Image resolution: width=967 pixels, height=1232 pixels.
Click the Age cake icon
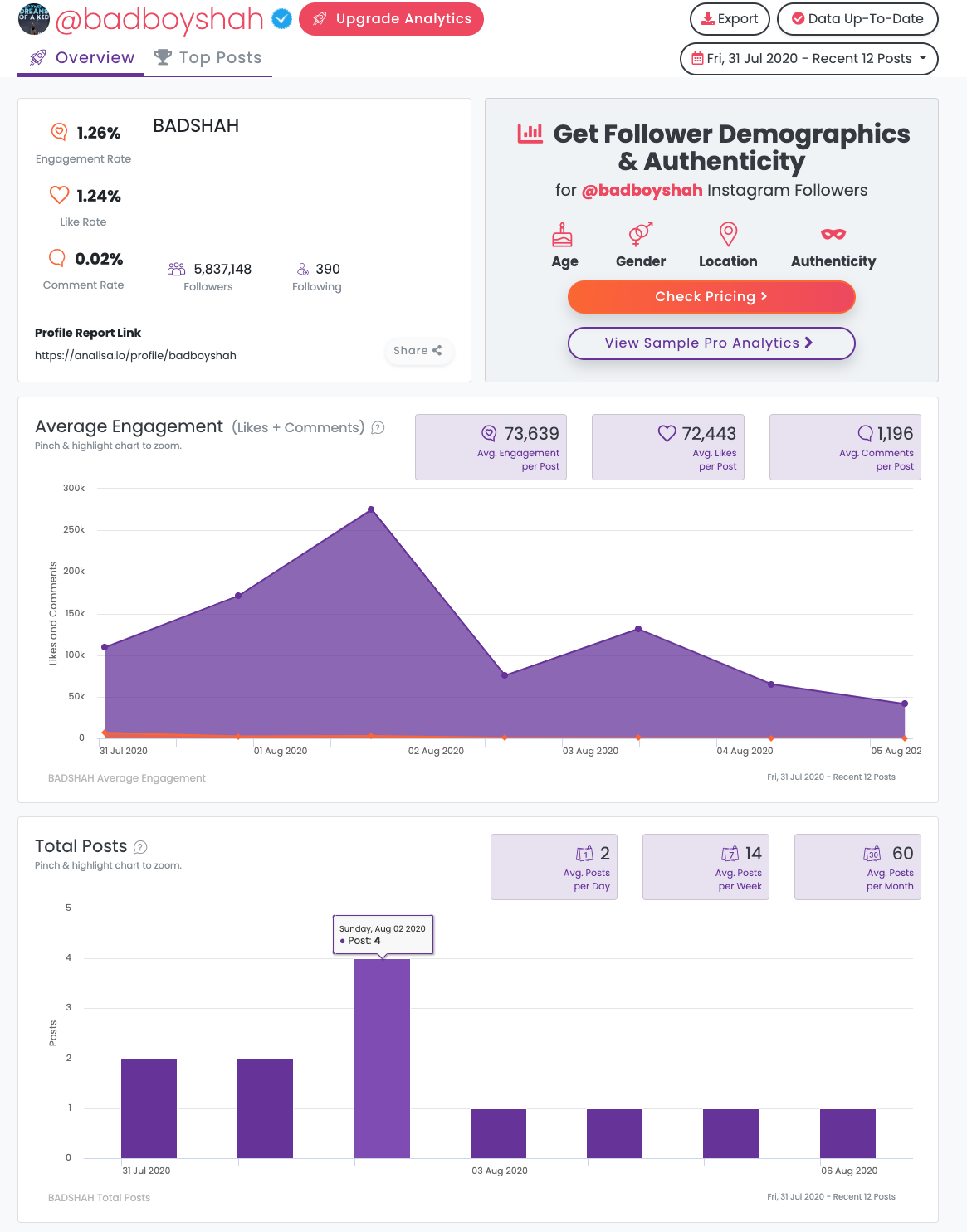click(562, 235)
